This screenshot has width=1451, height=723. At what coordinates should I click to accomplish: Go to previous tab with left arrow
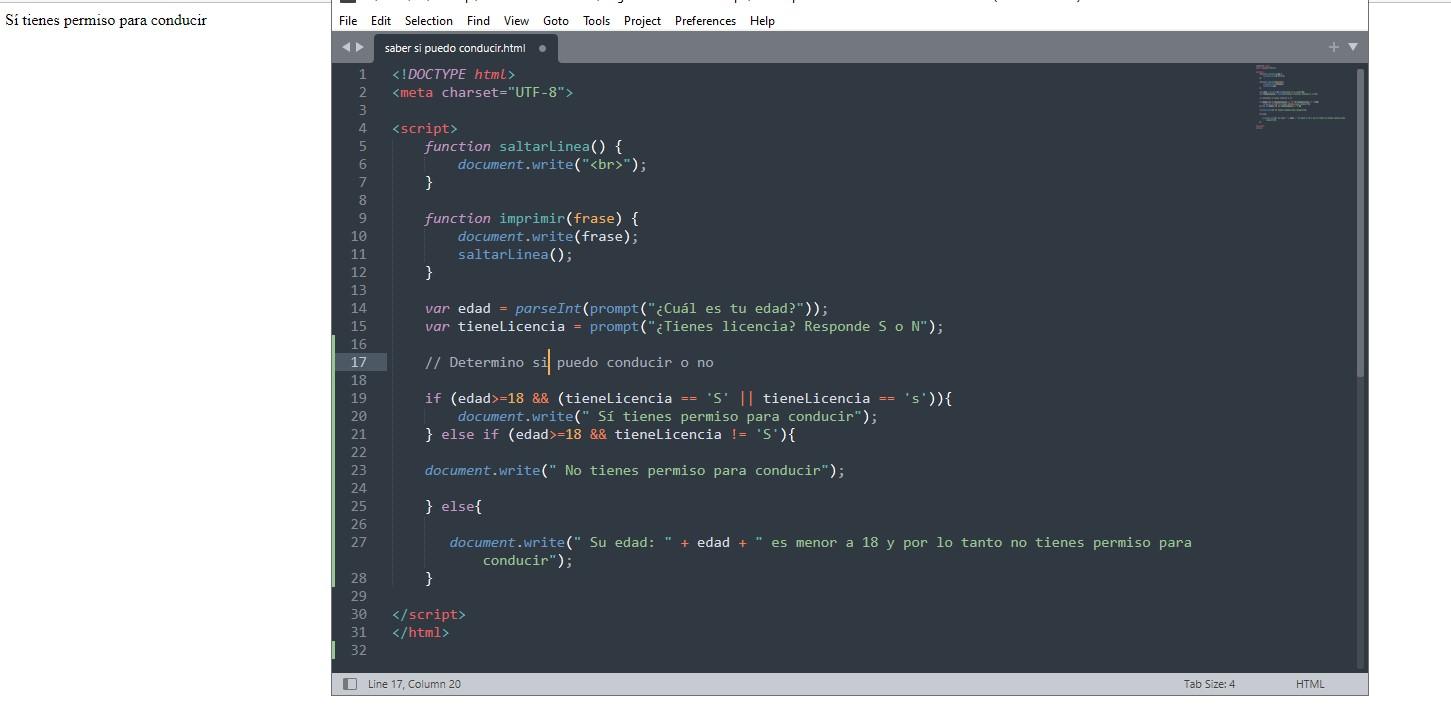coord(346,47)
